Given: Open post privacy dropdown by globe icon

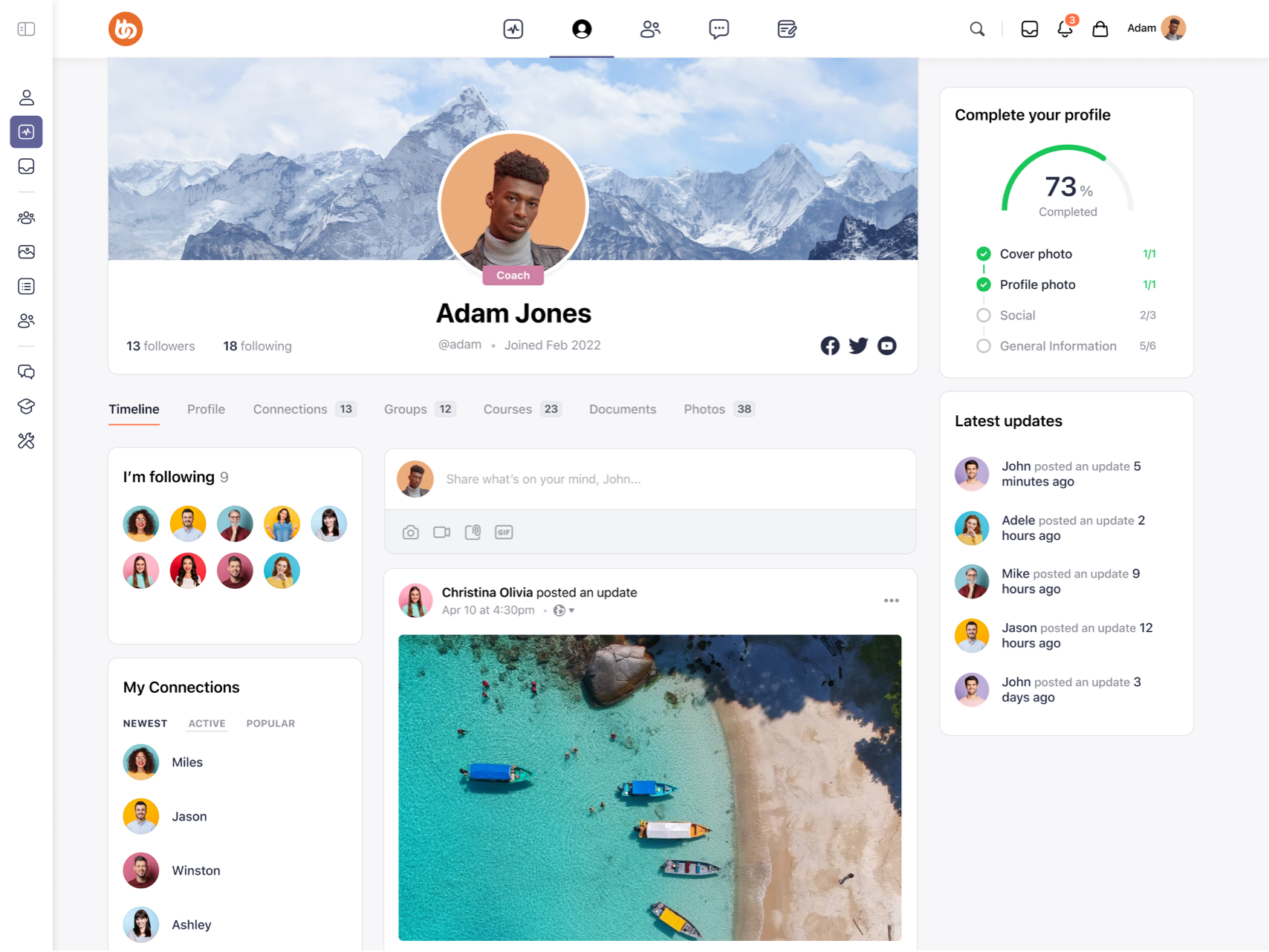Looking at the screenshot, I should click(564, 610).
